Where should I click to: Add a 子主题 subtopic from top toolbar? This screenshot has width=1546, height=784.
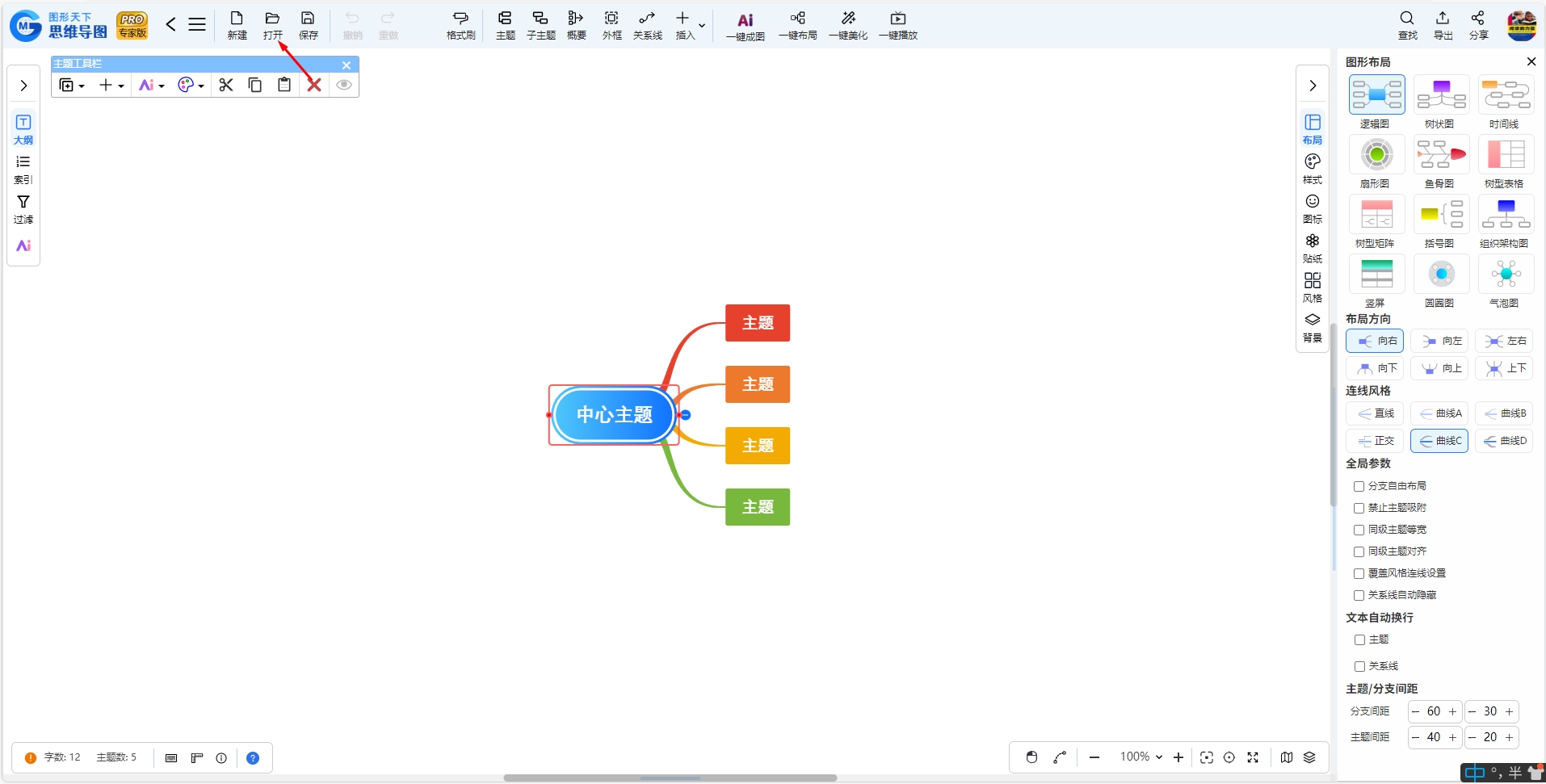[x=540, y=25]
